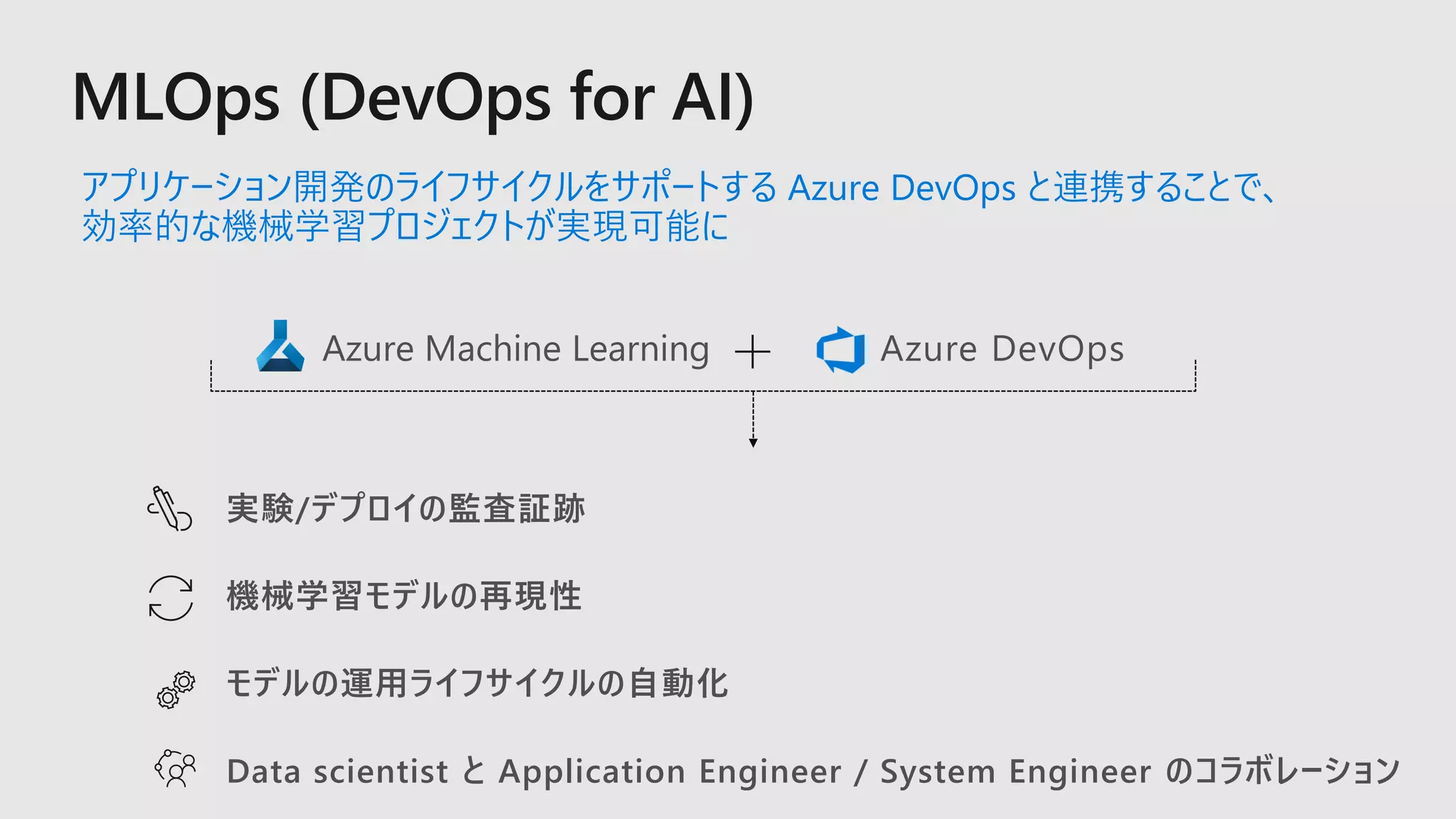The height and width of the screenshot is (819, 1456).
Task: Click the pen audit-trail icon
Action: coord(170,508)
